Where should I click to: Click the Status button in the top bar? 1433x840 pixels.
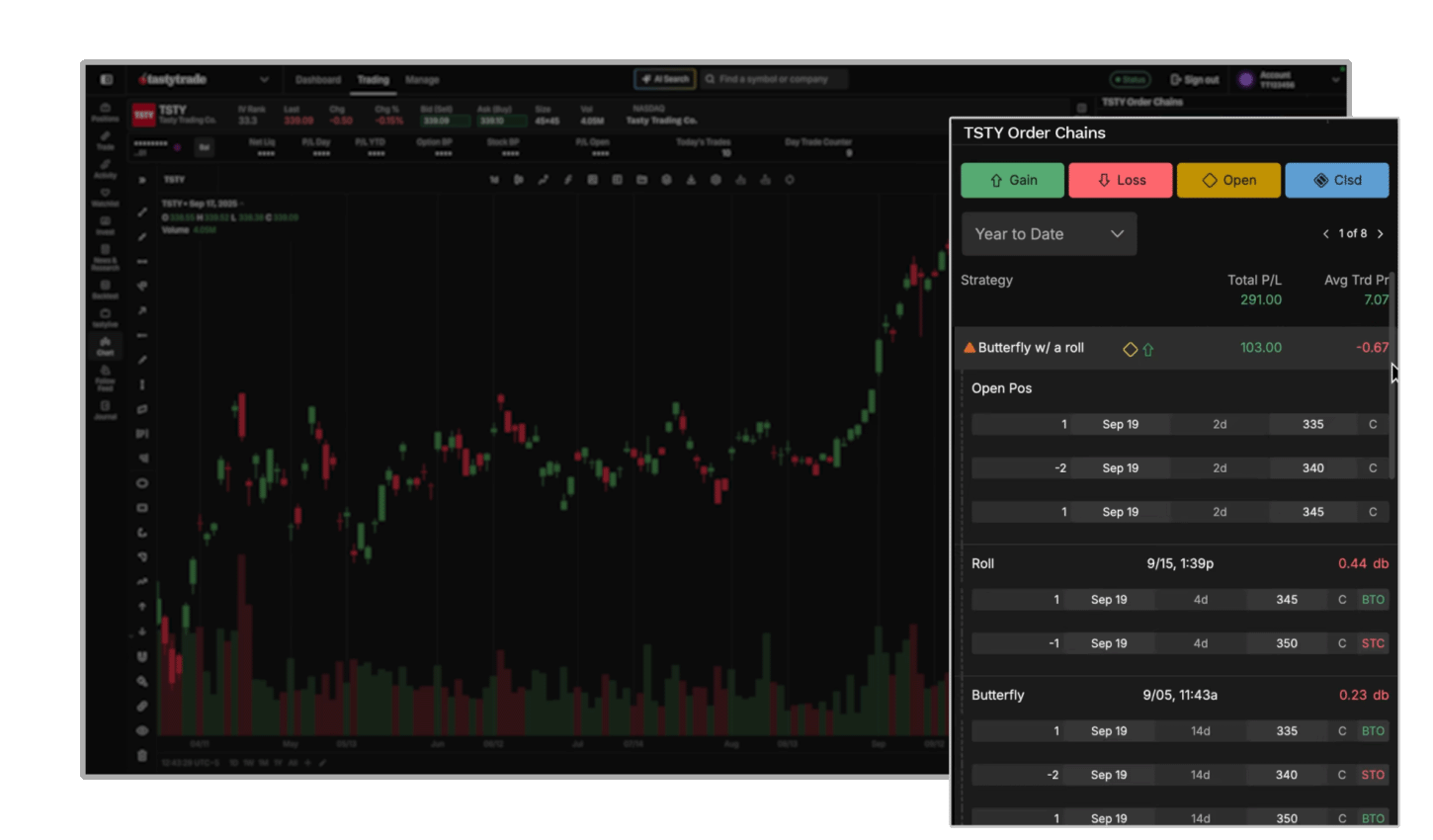1130,79
